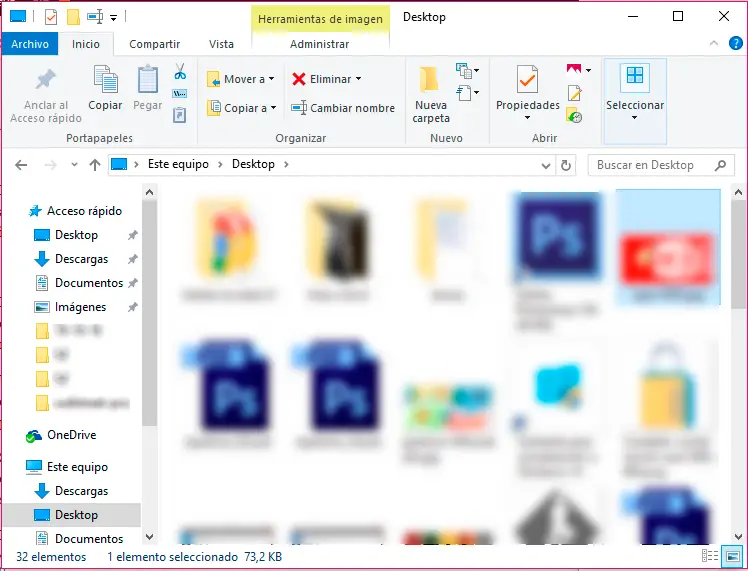
Task: Click the edit pencil icon in Abrir group
Action: click(x=574, y=93)
